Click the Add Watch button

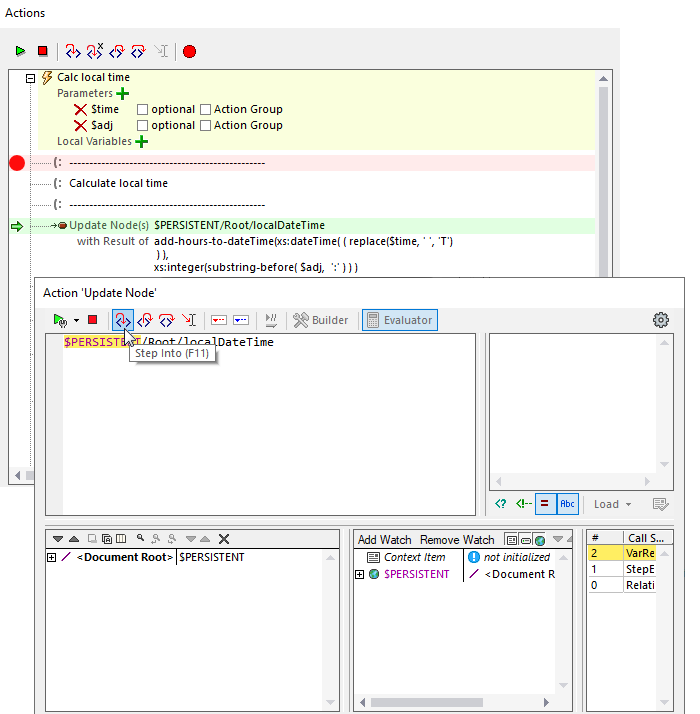385,539
